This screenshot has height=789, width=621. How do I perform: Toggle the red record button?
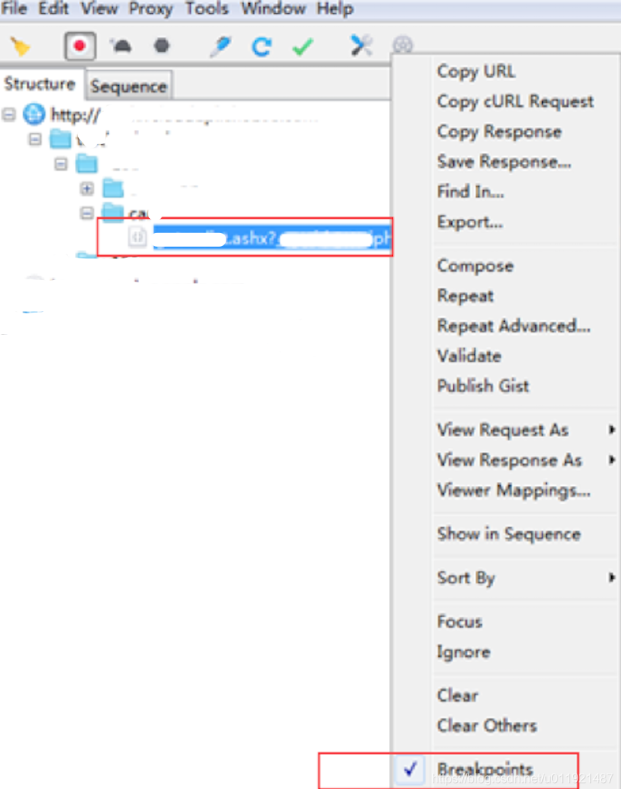click(80, 46)
